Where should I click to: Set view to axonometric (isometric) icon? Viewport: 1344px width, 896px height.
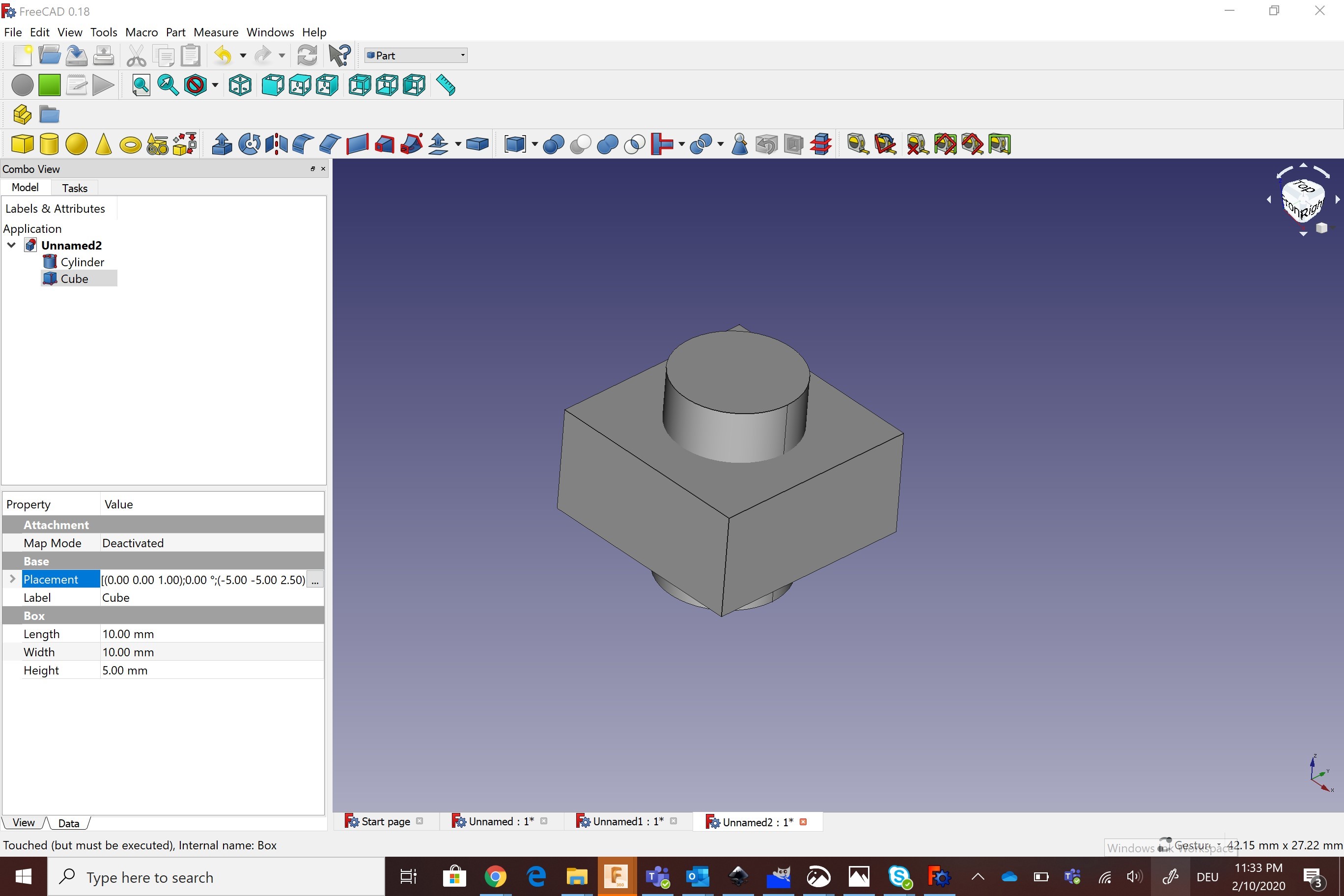pos(240,85)
